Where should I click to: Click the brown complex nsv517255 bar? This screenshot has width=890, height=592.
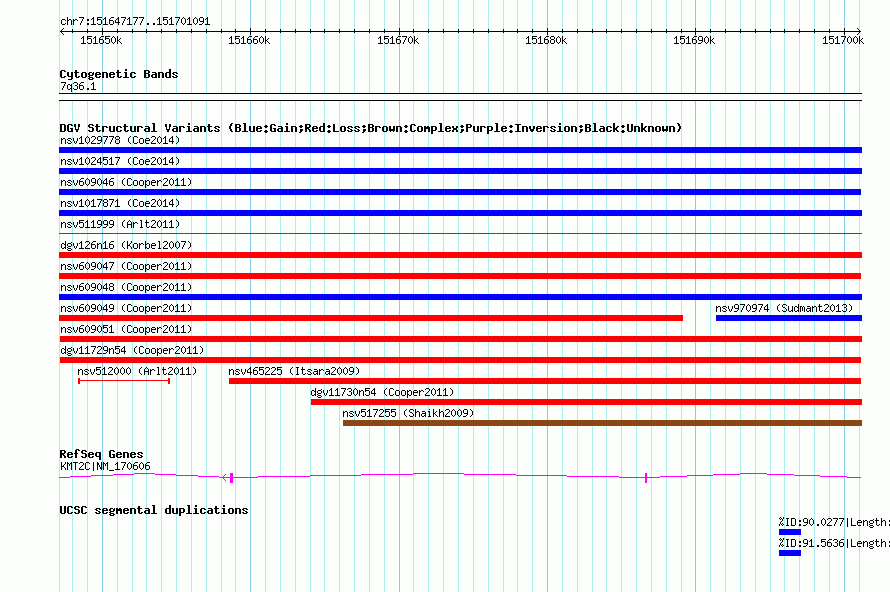[x=602, y=423]
